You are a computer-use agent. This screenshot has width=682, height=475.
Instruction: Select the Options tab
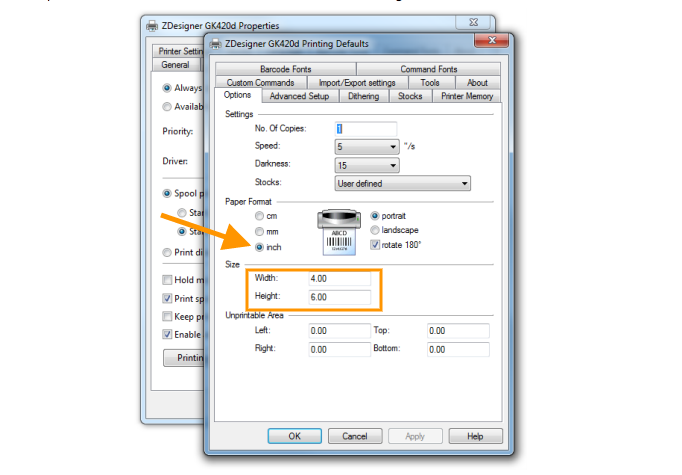click(x=237, y=95)
